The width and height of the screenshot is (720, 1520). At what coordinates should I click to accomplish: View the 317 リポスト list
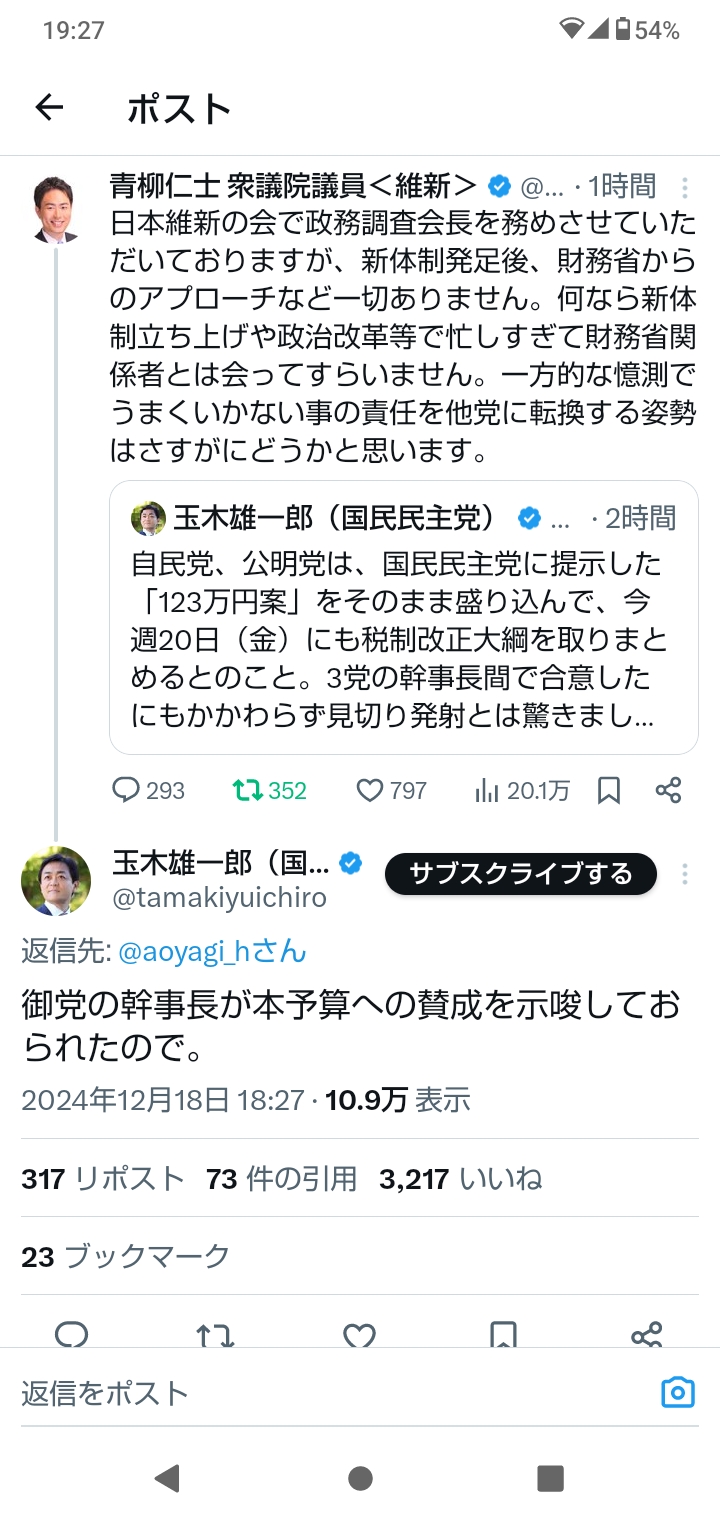pyautogui.click(x=103, y=1179)
